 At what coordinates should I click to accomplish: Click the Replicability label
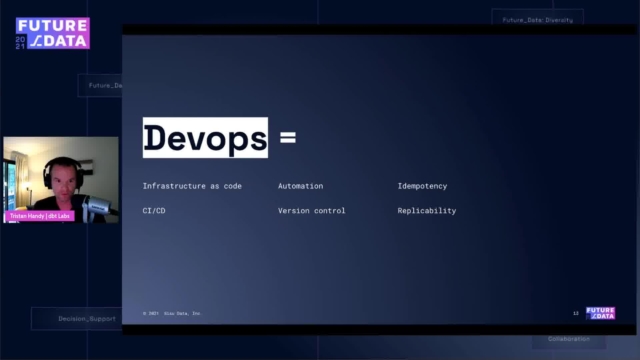click(427, 211)
